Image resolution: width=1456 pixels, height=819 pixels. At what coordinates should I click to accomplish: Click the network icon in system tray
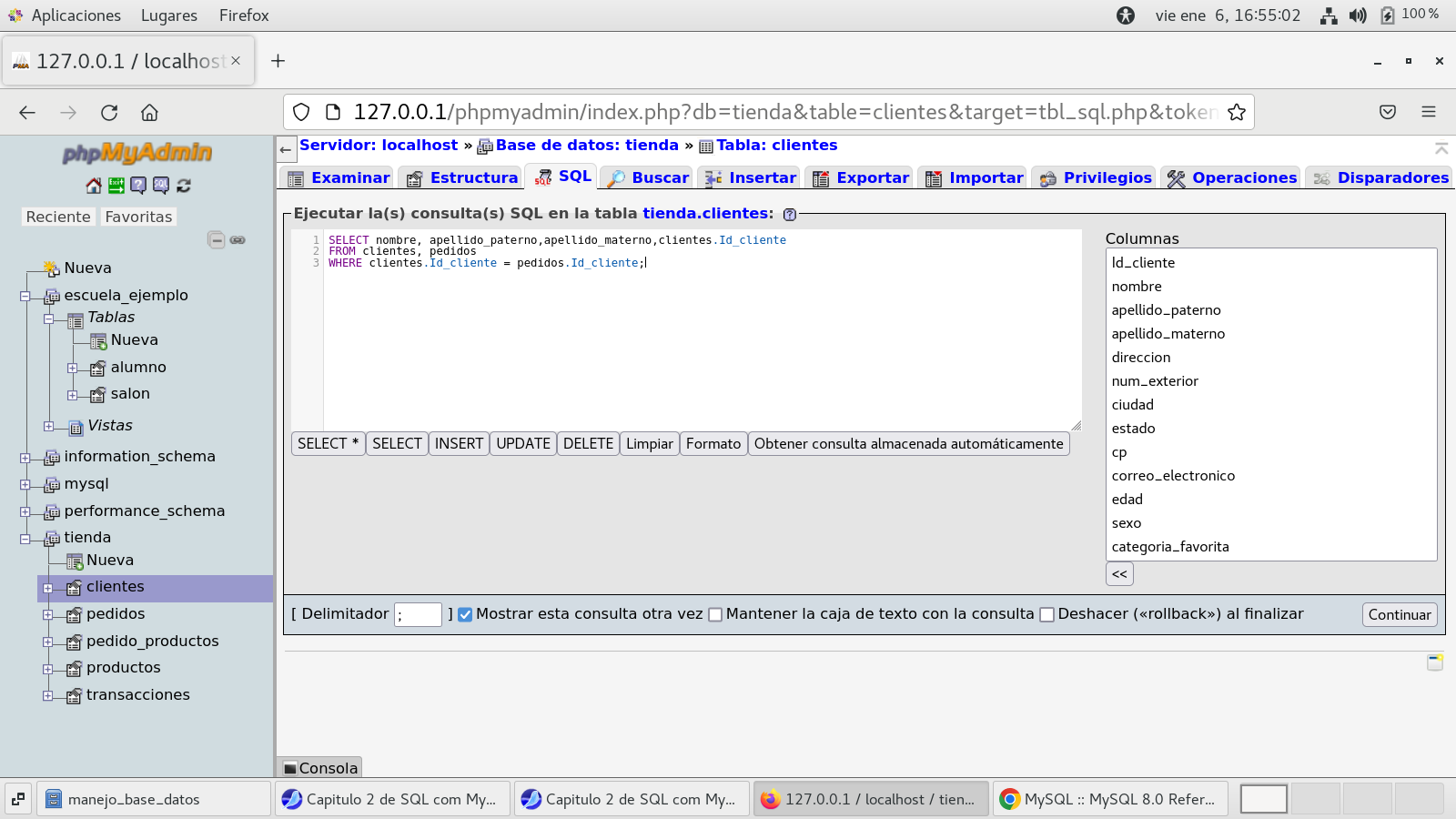(x=1329, y=15)
